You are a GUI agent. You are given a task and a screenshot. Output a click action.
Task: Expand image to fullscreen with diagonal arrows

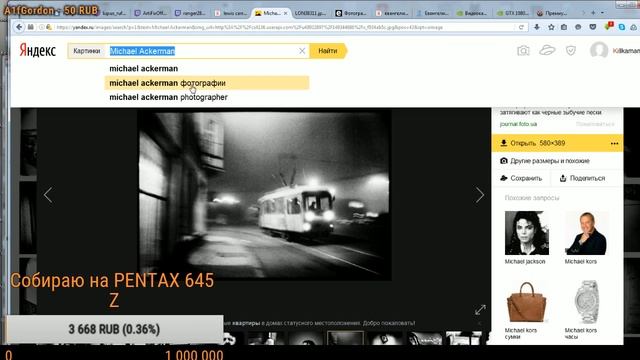pyautogui.click(x=480, y=310)
